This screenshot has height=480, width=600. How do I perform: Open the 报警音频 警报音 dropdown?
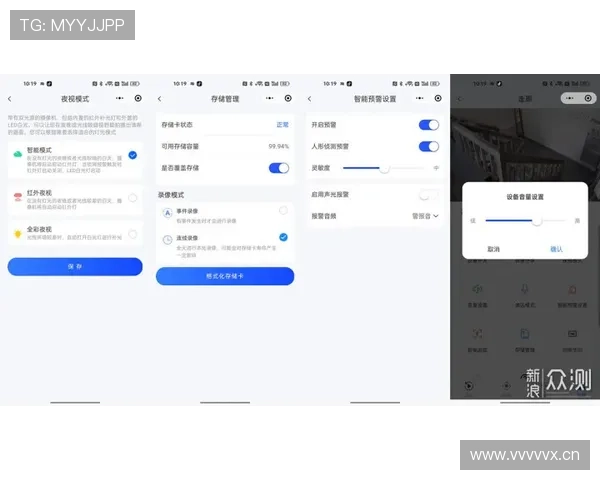(x=425, y=216)
